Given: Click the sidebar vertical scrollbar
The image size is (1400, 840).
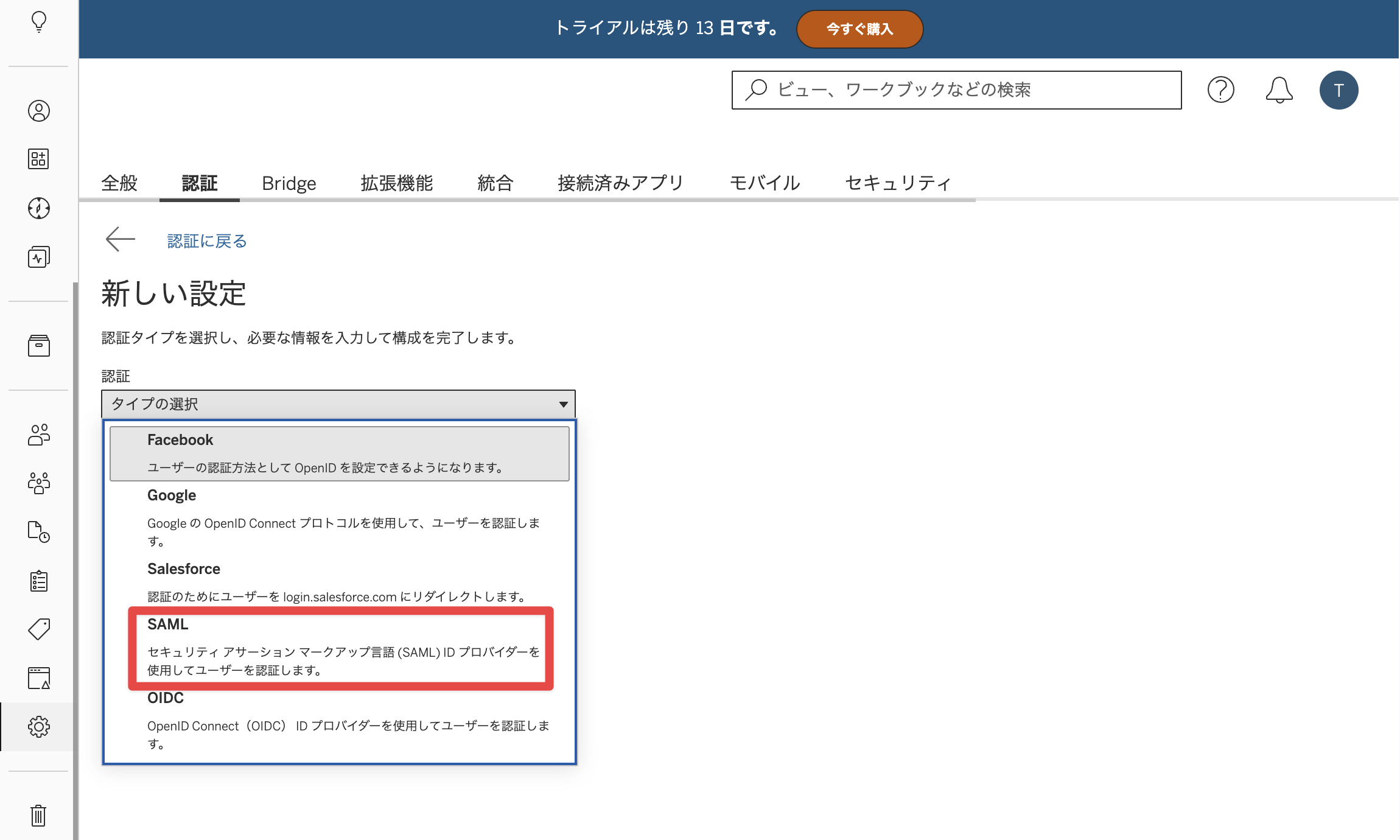Looking at the screenshot, I should 75,560.
